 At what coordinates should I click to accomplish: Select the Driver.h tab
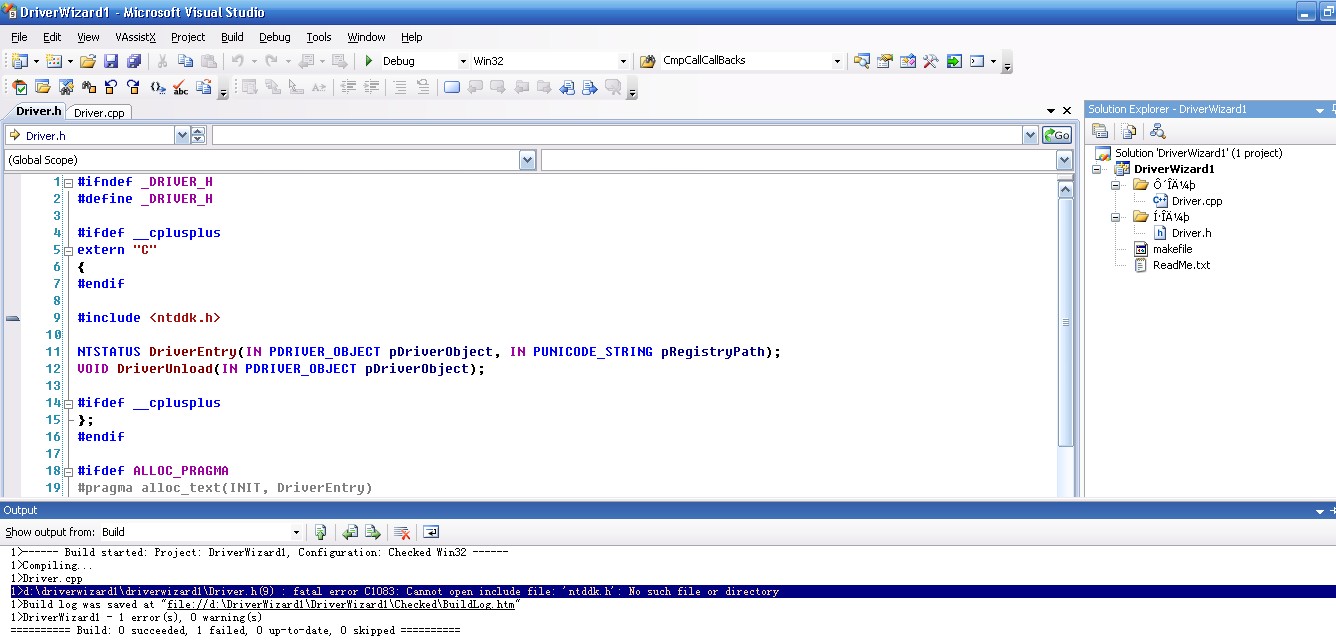[x=39, y=112]
